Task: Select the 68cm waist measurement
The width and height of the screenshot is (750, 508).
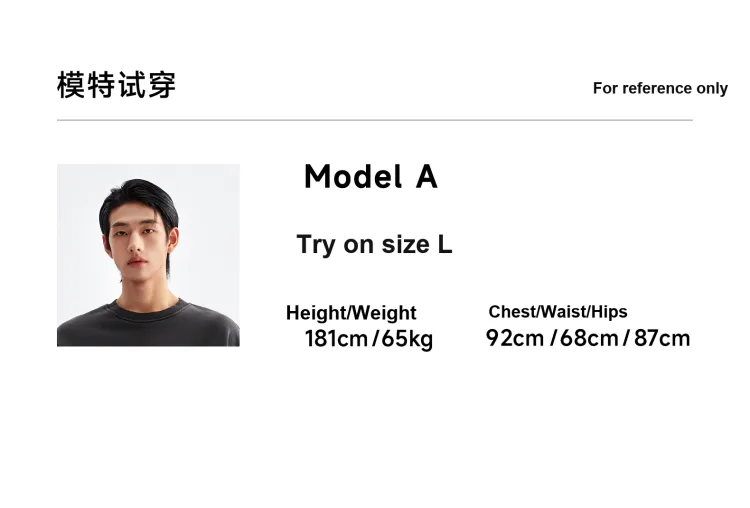Action: click(x=589, y=338)
